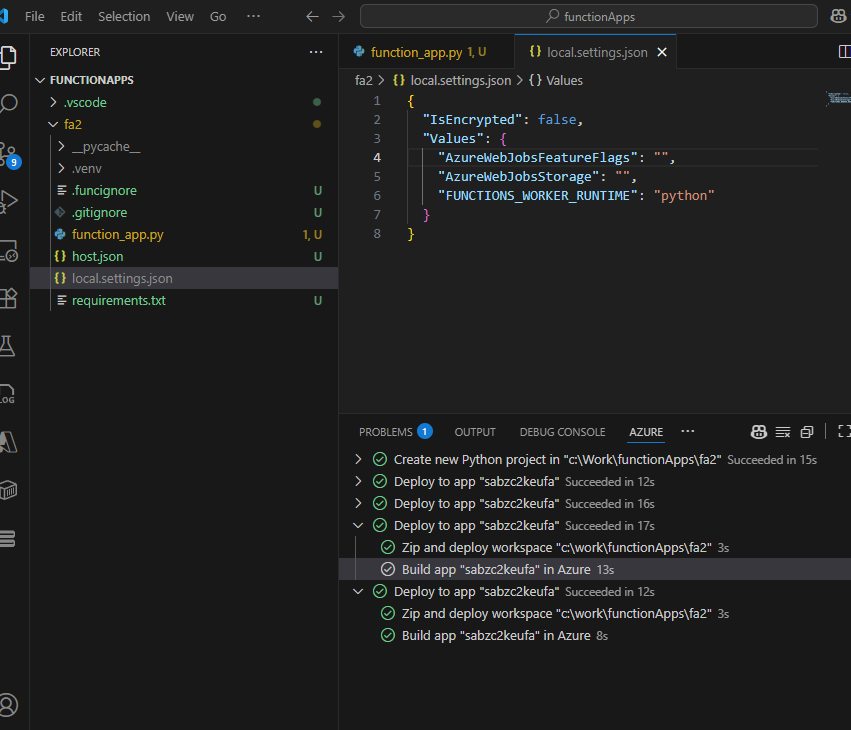Expand the Deploy entry succeeded in 16s
The height and width of the screenshot is (730, 851).
point(358,504)
